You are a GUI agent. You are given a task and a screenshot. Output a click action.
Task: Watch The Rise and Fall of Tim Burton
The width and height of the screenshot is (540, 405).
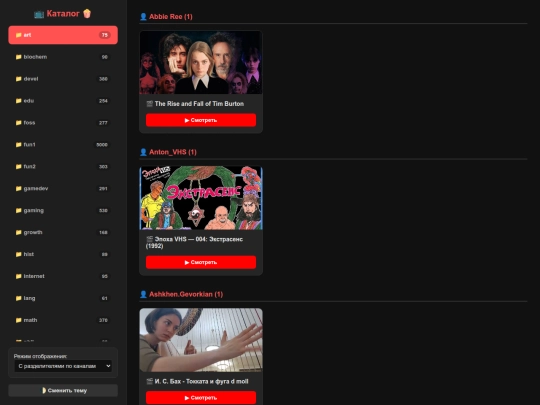point(201,120)
